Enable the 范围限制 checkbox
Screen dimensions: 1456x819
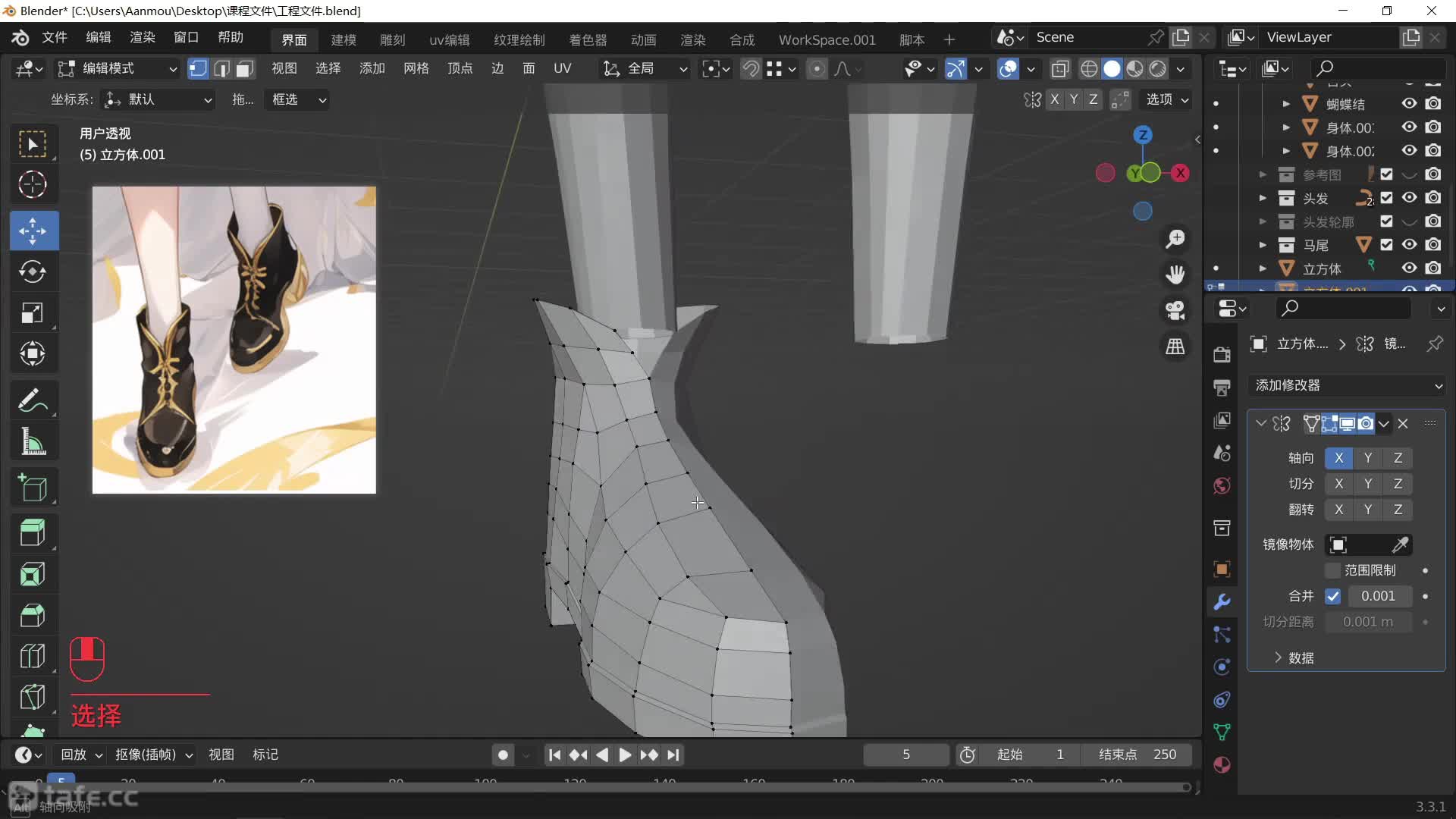tap(1332, 570)
